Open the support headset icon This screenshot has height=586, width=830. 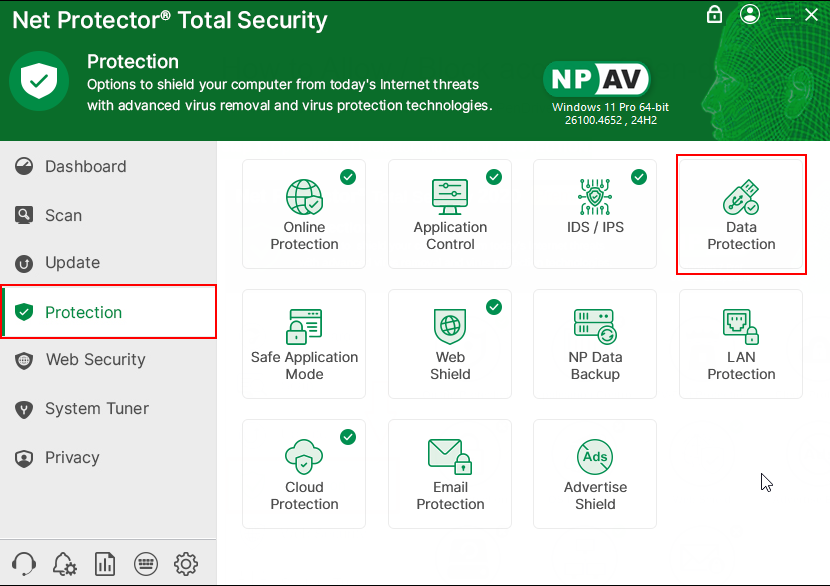25,564
